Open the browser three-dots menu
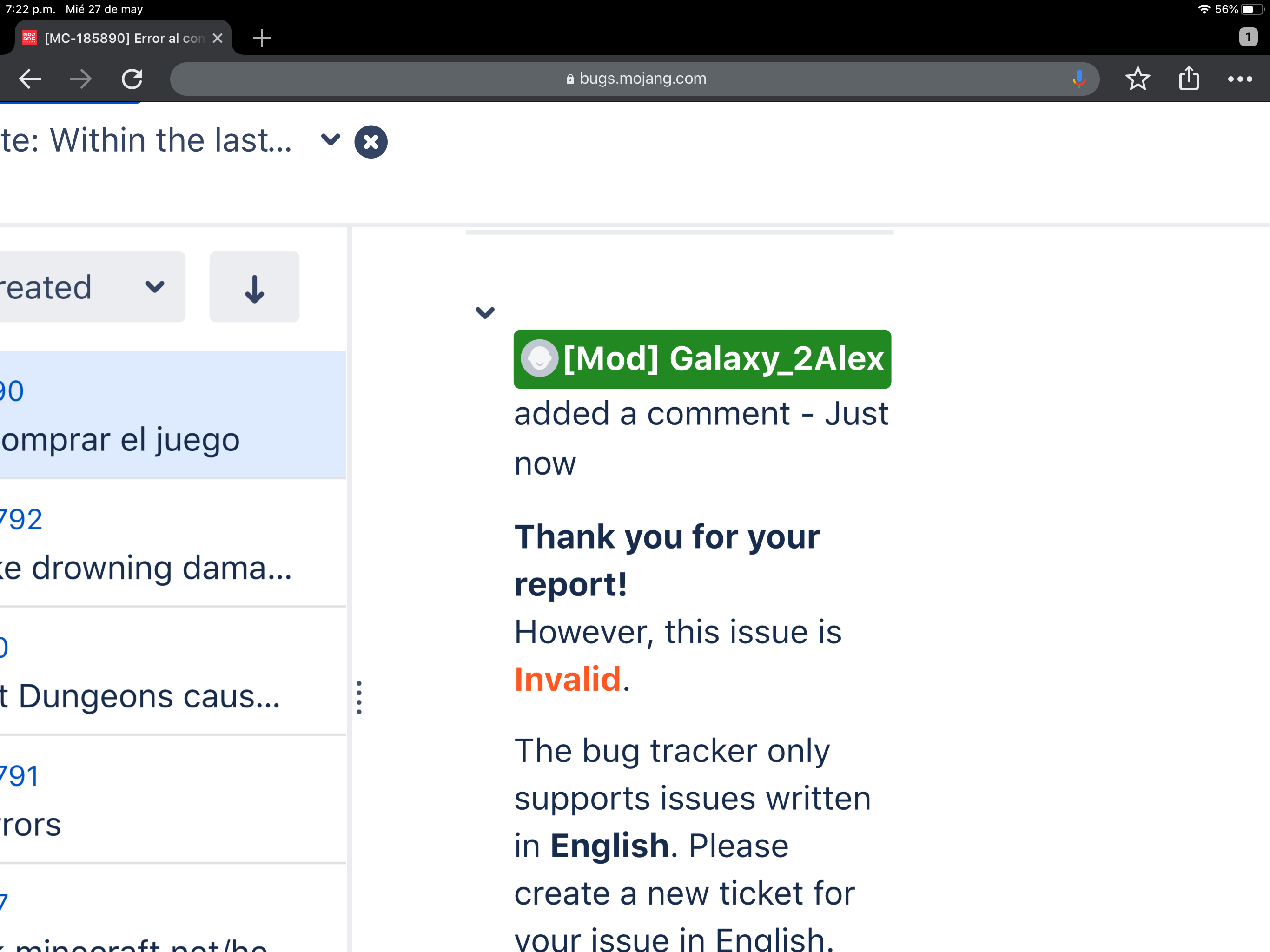 coord(1240,79)
